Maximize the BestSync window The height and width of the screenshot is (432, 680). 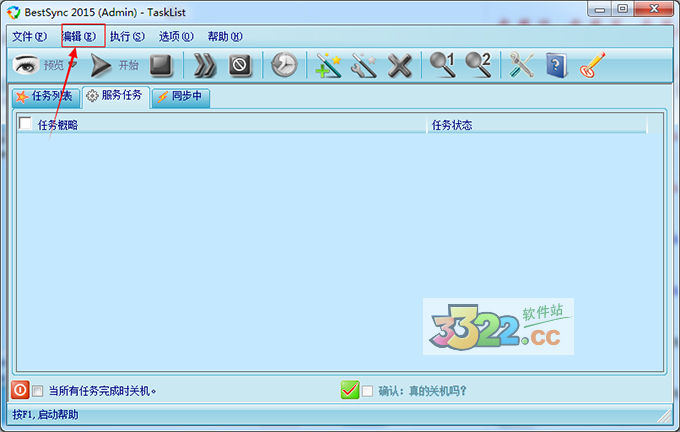tap(623, 9)
